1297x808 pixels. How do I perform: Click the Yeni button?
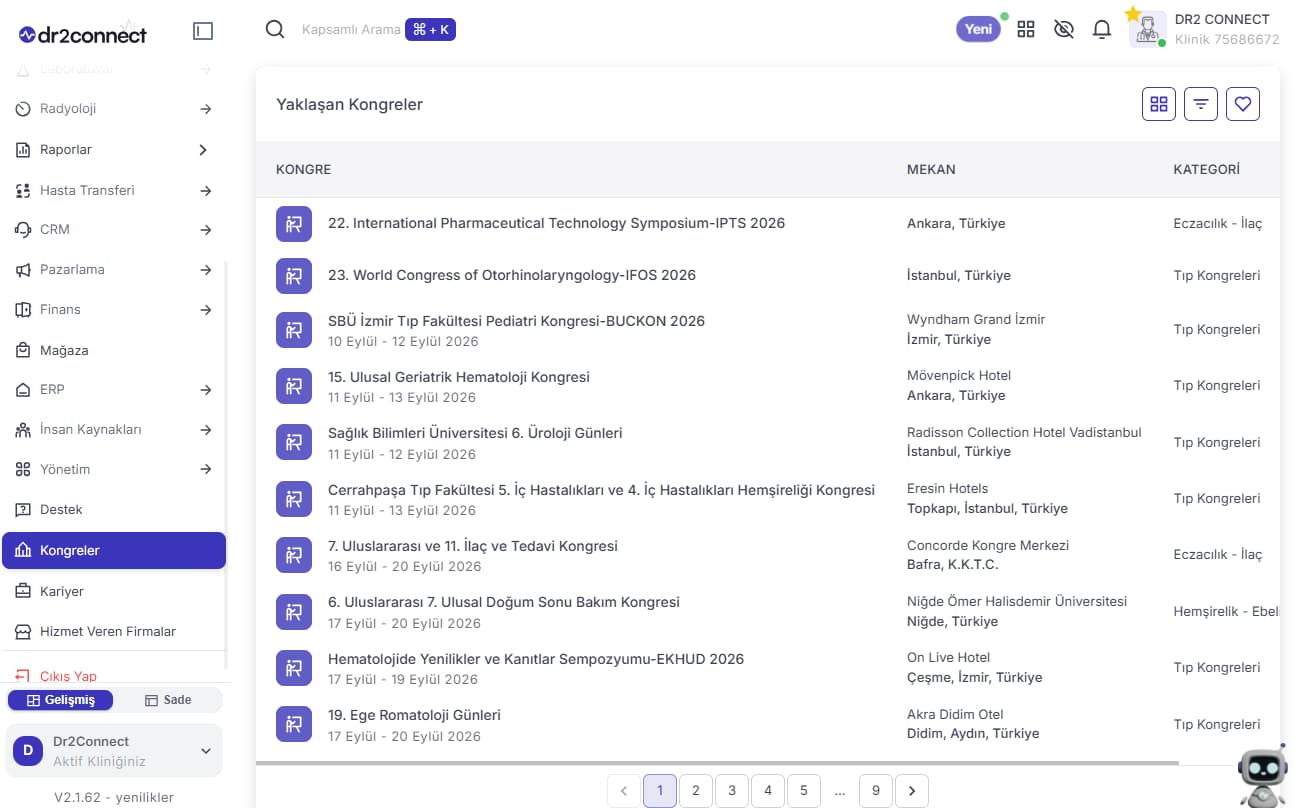tap(978, 29)
